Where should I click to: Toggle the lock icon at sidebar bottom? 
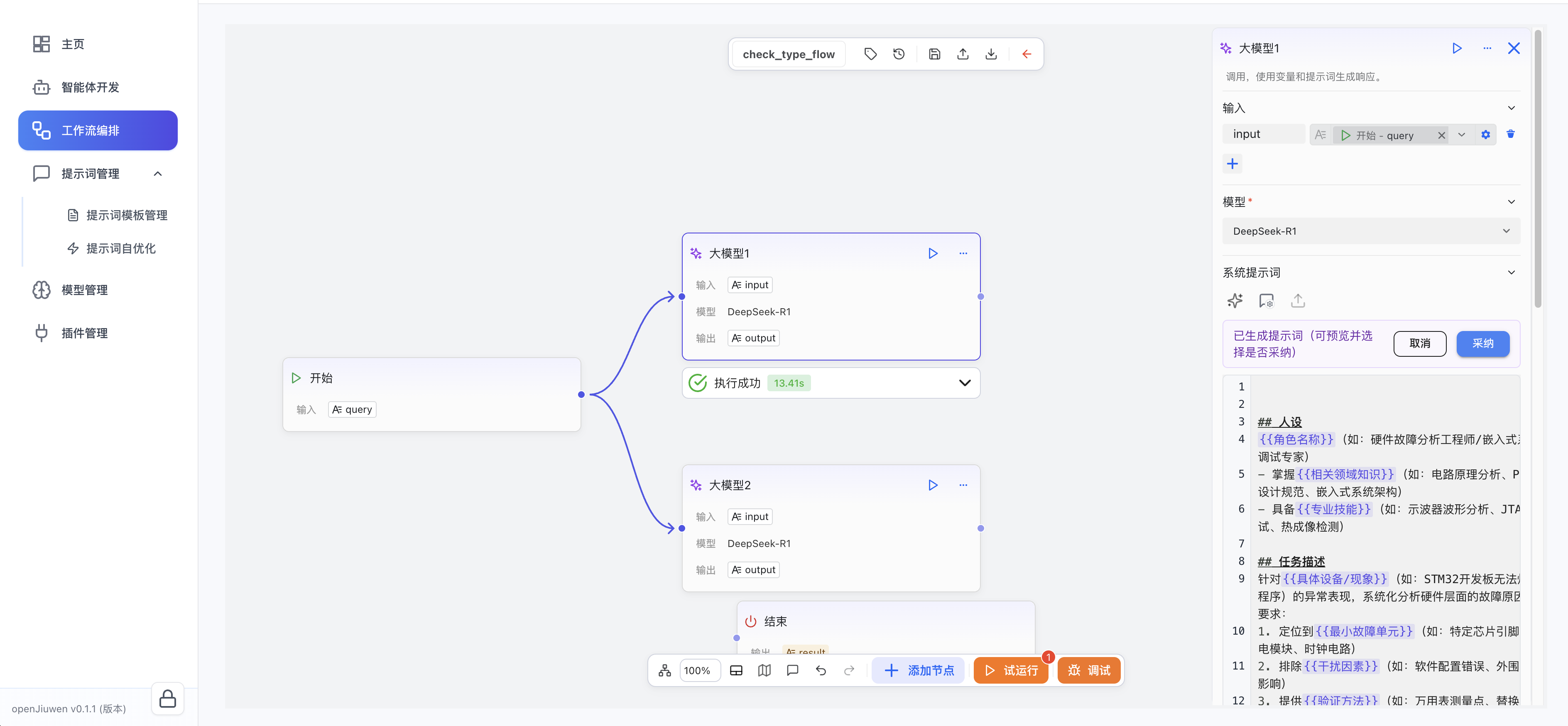coord(167,699)
